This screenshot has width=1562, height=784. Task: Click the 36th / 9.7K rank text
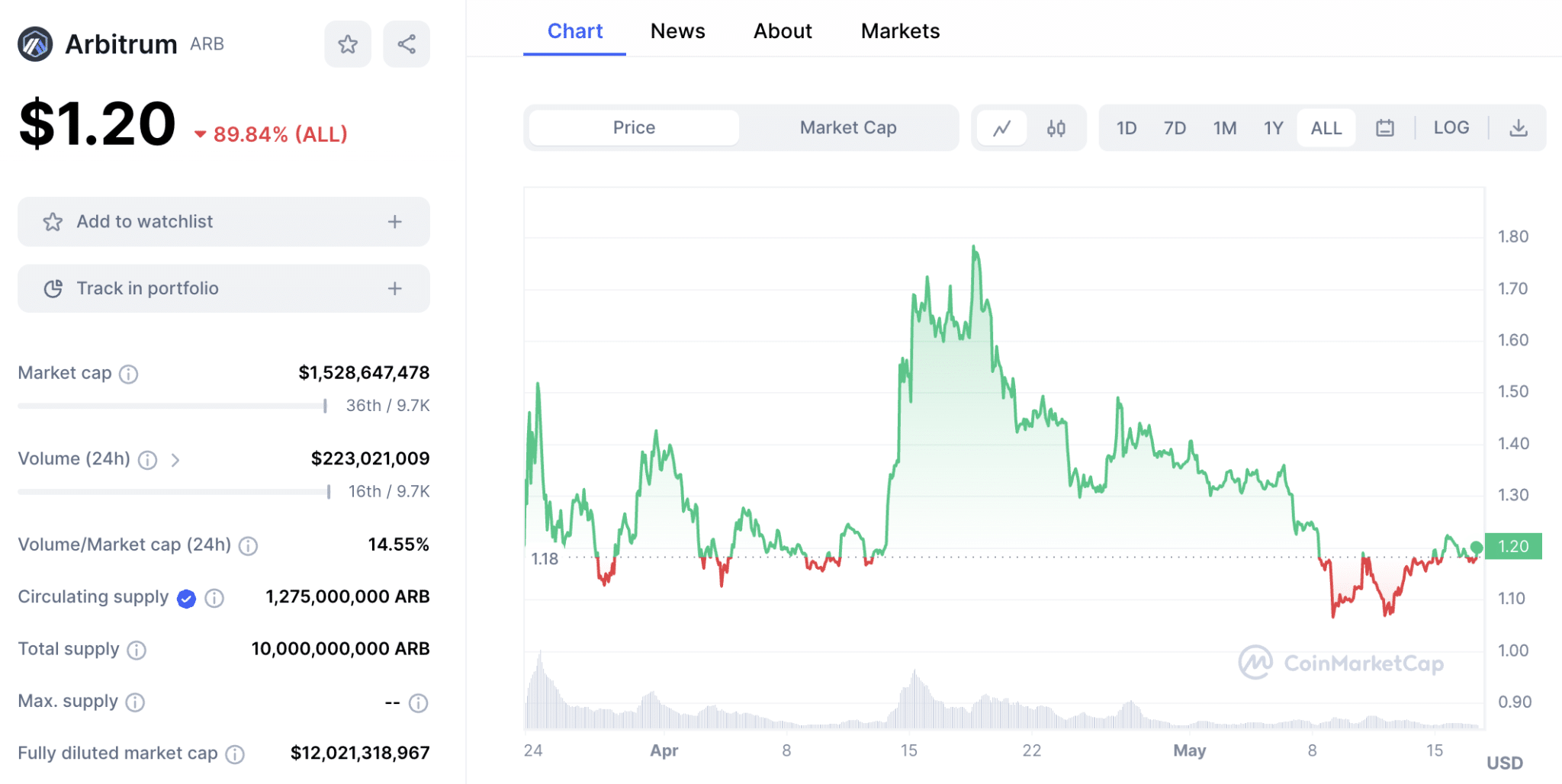click(387, 406)
